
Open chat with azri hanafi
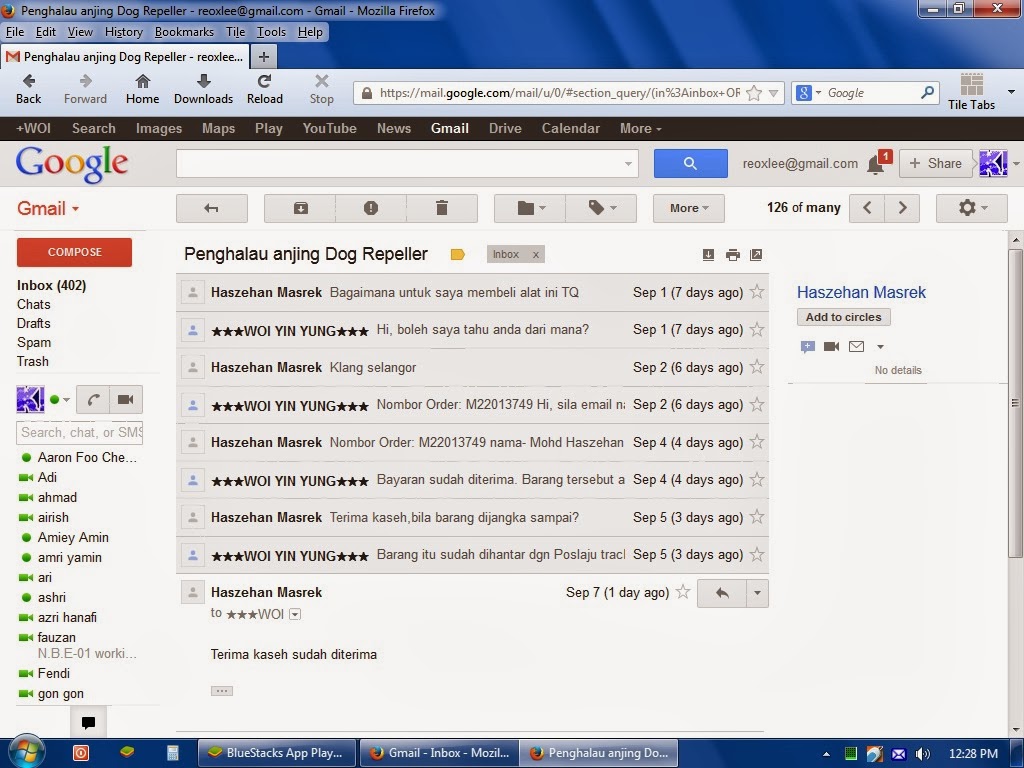(x=67, y=617)
